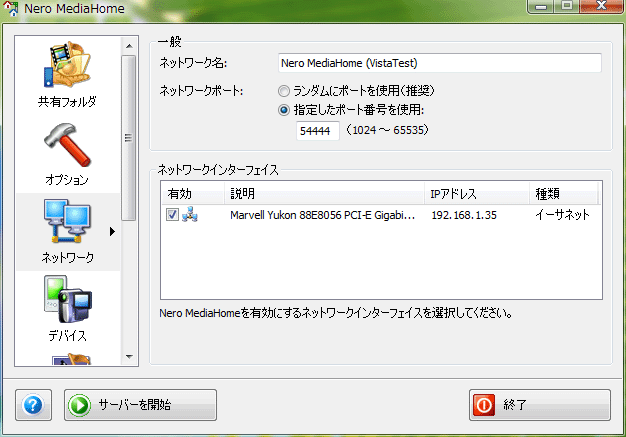
Task: Click the 有効 column header
Action: point(192,194)
